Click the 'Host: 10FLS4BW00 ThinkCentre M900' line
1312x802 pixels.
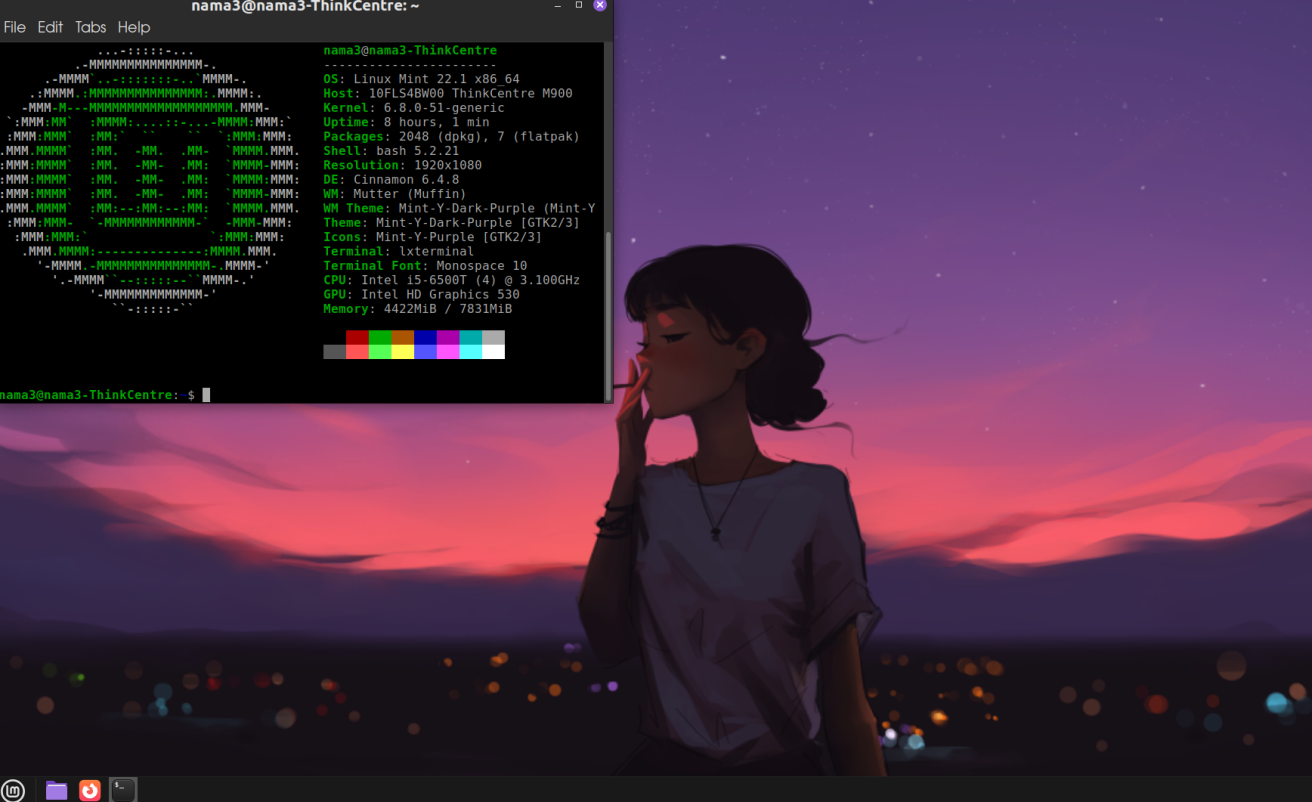tap(448, 93)
